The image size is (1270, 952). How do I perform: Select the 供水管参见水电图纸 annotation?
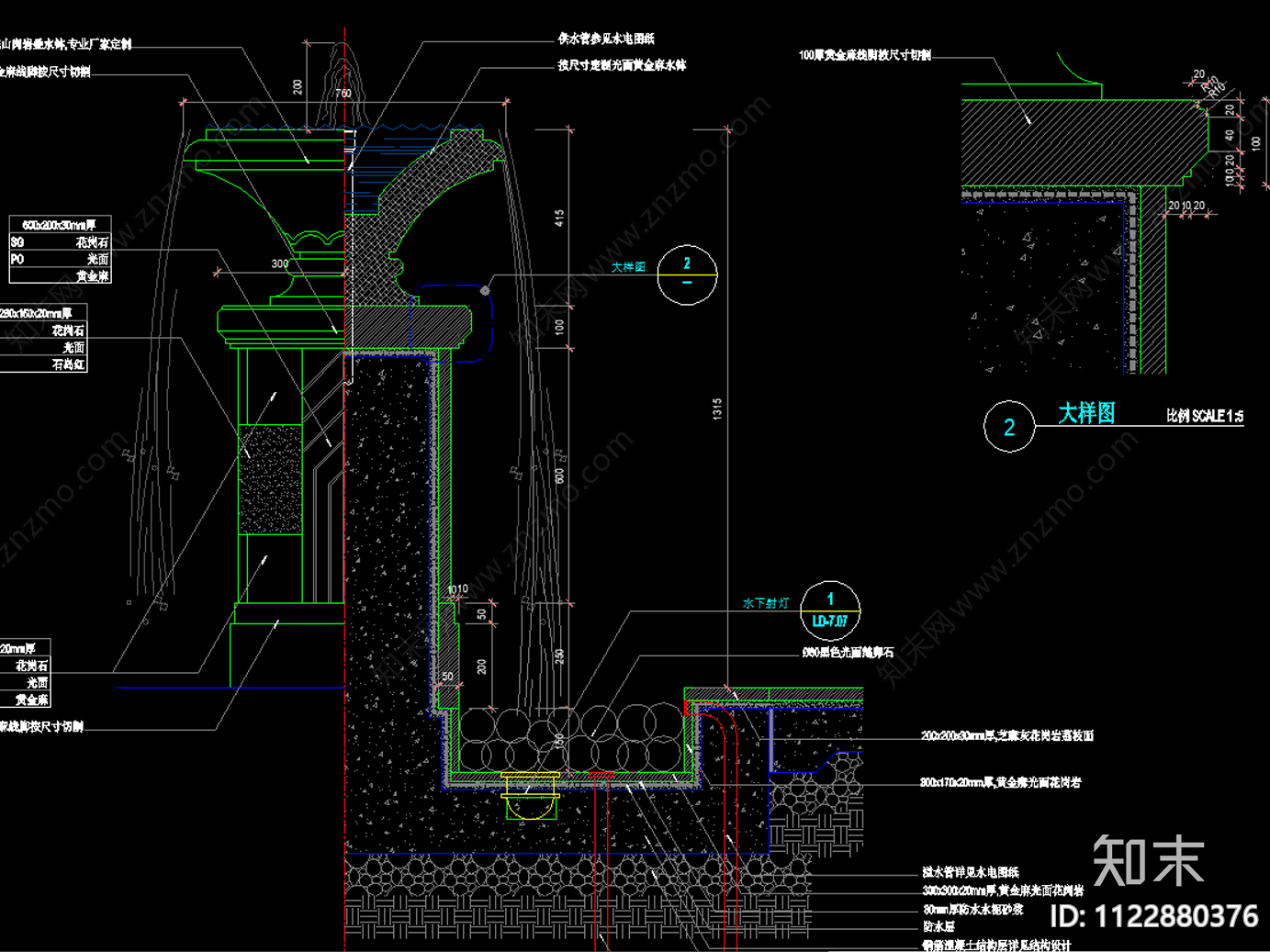[x=606, y=39]
